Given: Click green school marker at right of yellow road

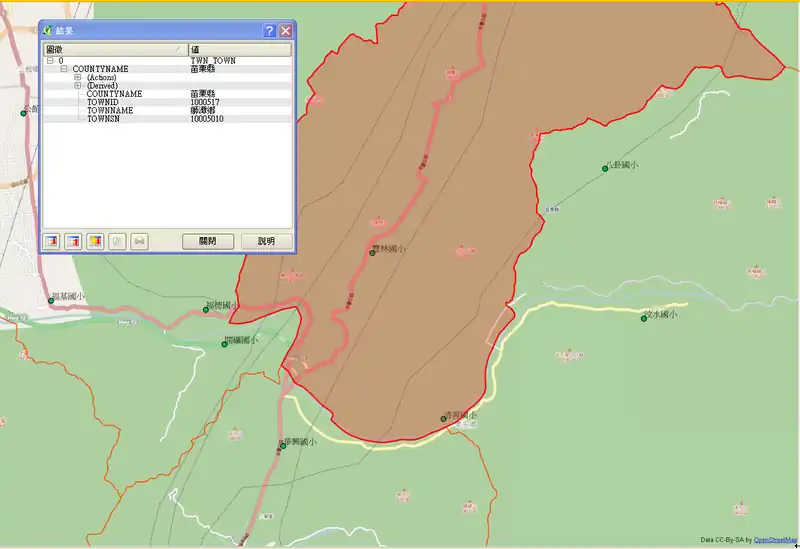Looking at the screenshot, I should point(644,318).
